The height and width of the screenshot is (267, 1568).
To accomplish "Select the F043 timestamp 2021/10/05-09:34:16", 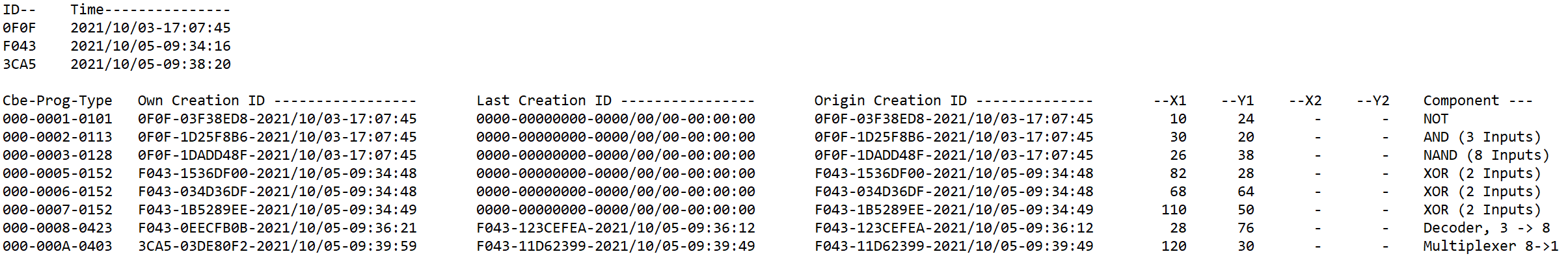I will pyautogui.click(x=151, y=46).
